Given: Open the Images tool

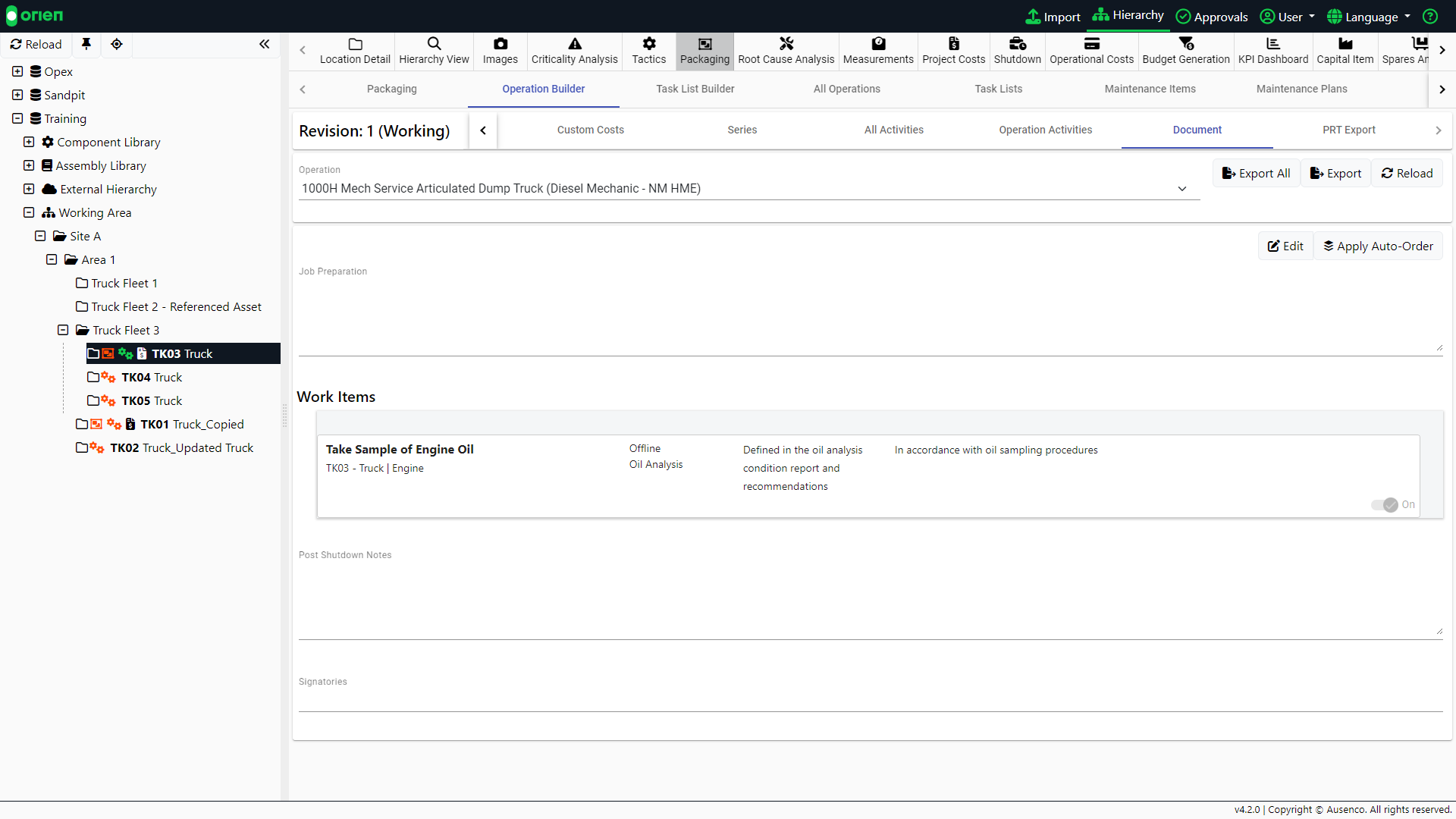Looking at the screenshot, I should pos(500,51).
